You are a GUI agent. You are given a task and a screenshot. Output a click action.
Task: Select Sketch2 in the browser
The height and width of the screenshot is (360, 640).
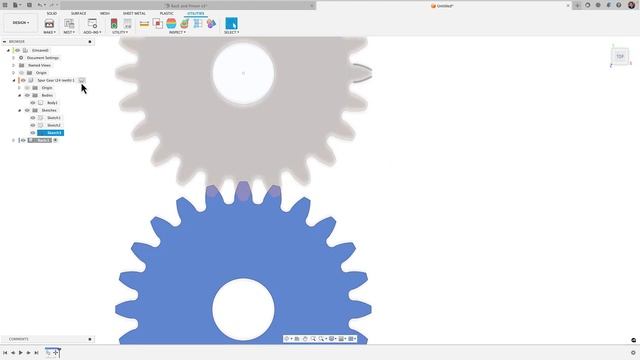(x=53, y=125)
